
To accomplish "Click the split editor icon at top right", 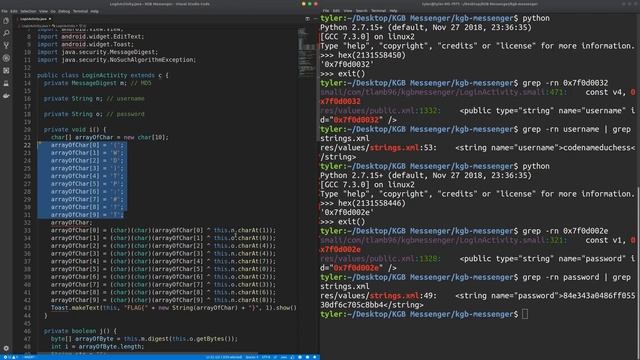I will tap(307, 19).
